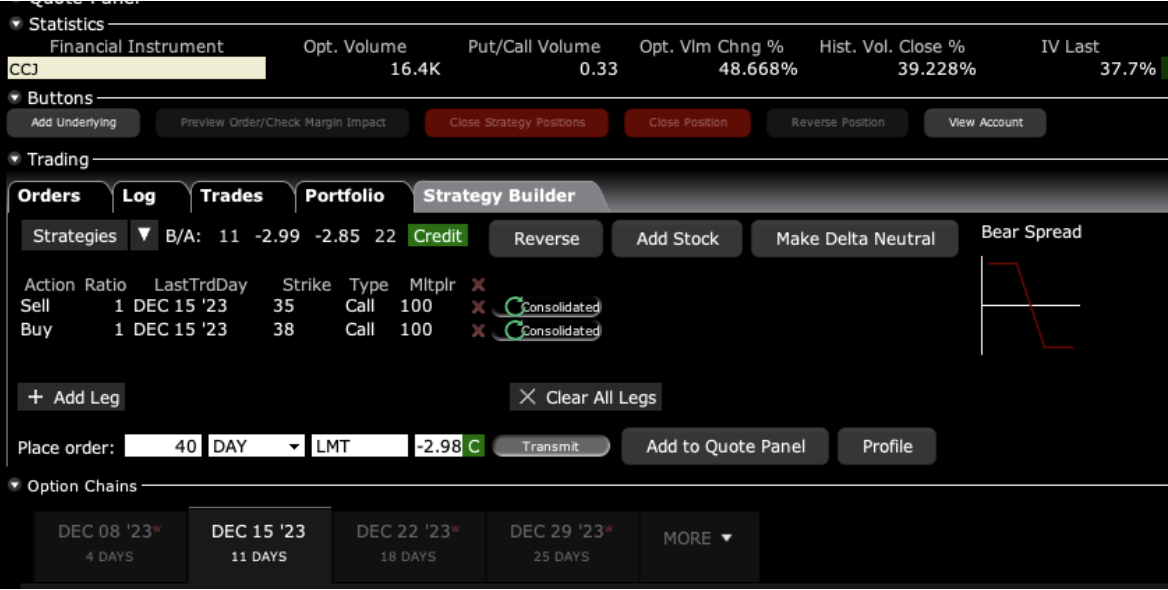Screen dimensions: 1168x590
Task: Collapse the Statistics section
Action: [x=15, y=24]
